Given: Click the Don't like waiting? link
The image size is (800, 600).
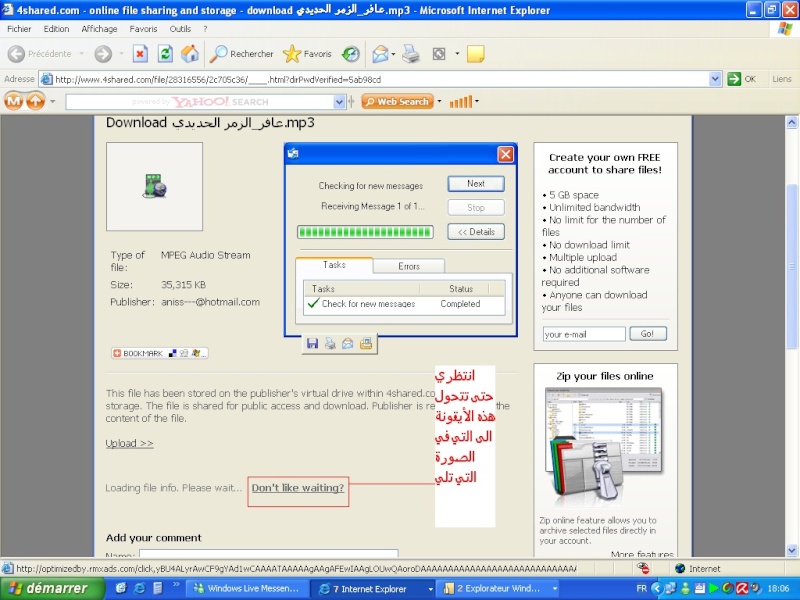Looking at the screenshot, I should click(298, 488).
